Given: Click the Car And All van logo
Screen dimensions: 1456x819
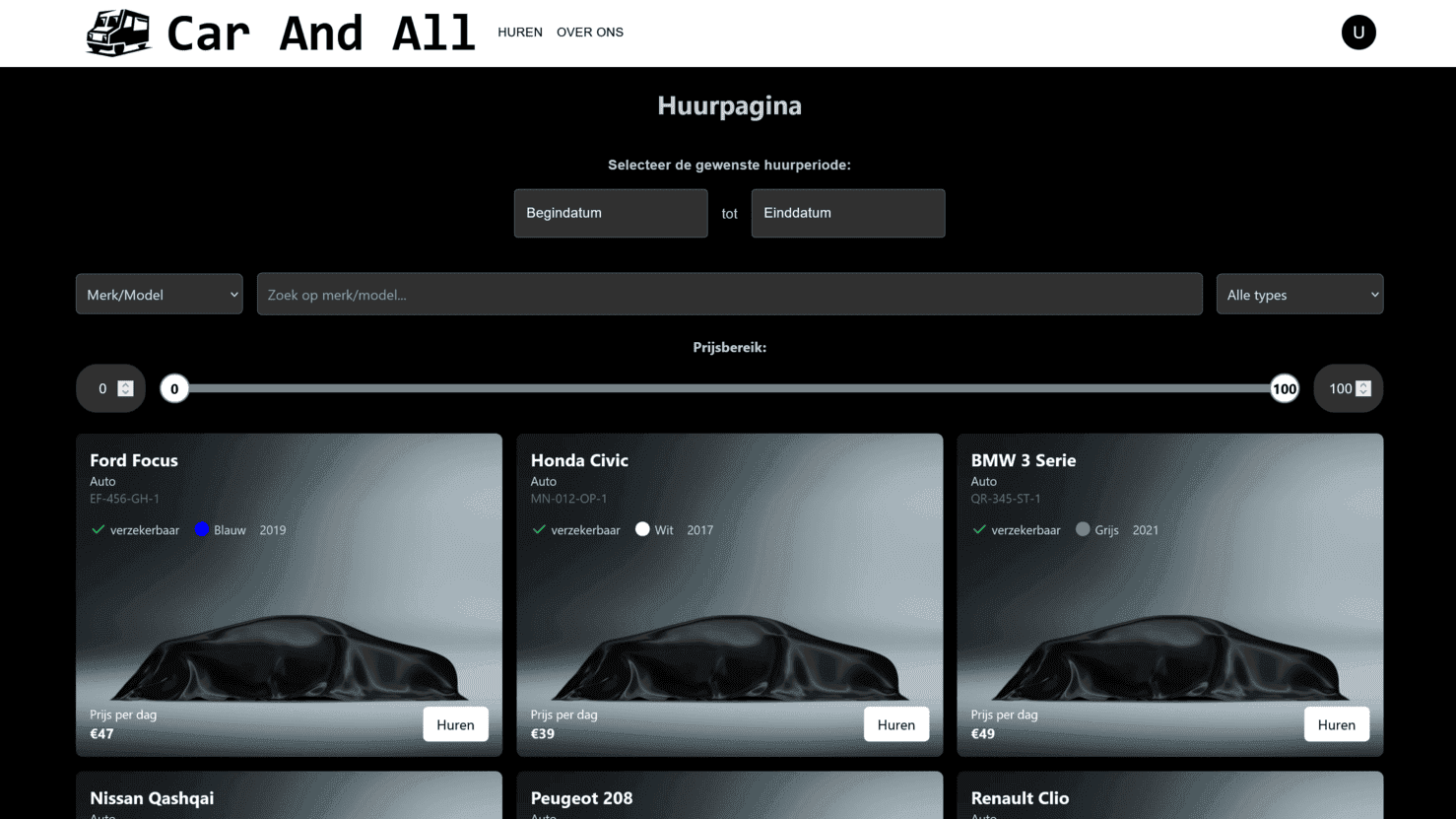Looking at the screenshot, I should coord(118,33).
